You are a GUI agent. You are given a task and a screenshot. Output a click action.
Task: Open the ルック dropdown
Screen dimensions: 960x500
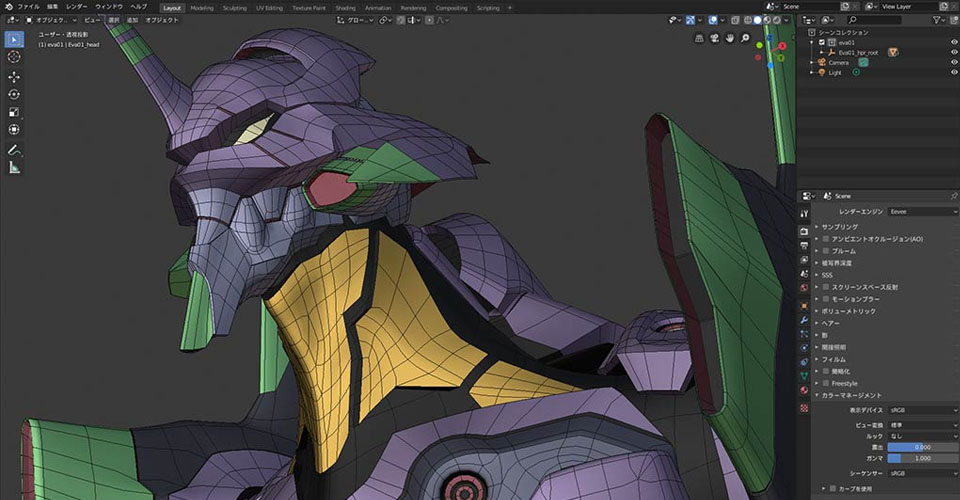tap(923, 436)
